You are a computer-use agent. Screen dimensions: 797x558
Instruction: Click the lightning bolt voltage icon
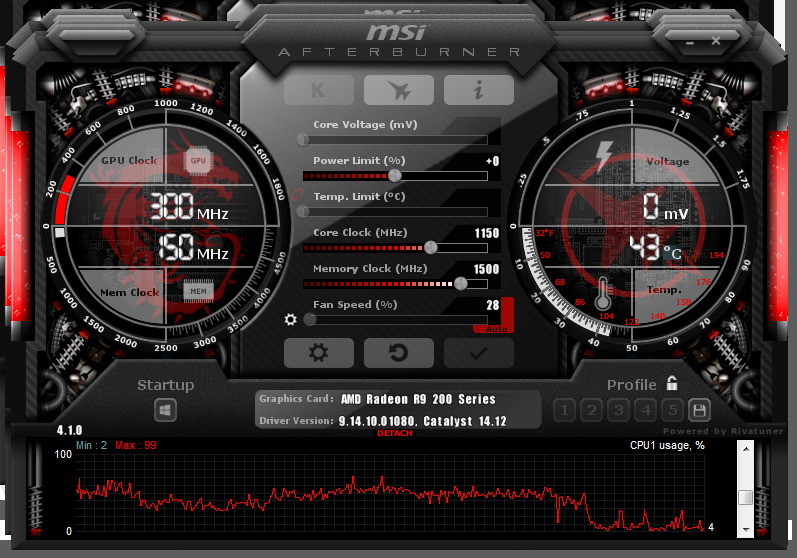pyautogui.click(x=604, y=156)
